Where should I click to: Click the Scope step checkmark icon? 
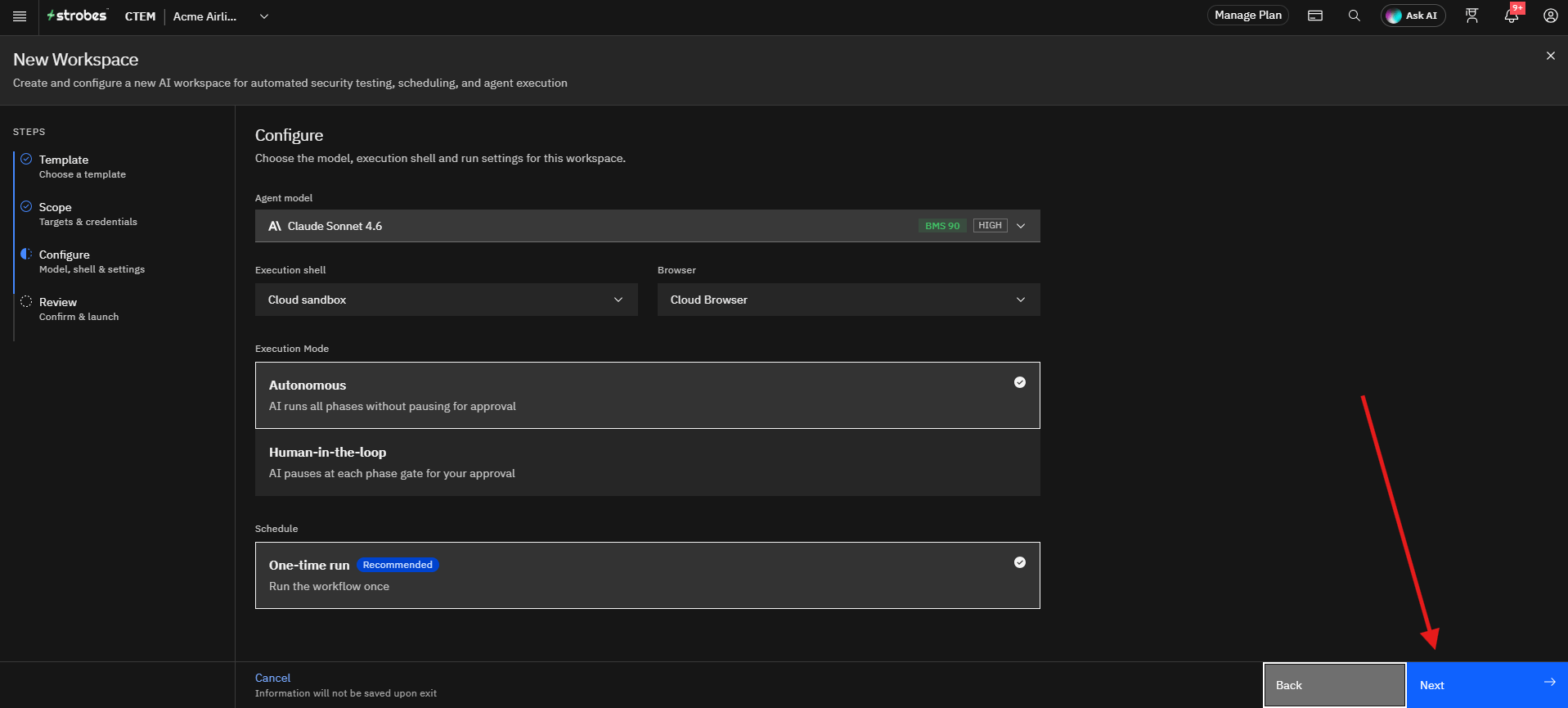click(26, 206)
